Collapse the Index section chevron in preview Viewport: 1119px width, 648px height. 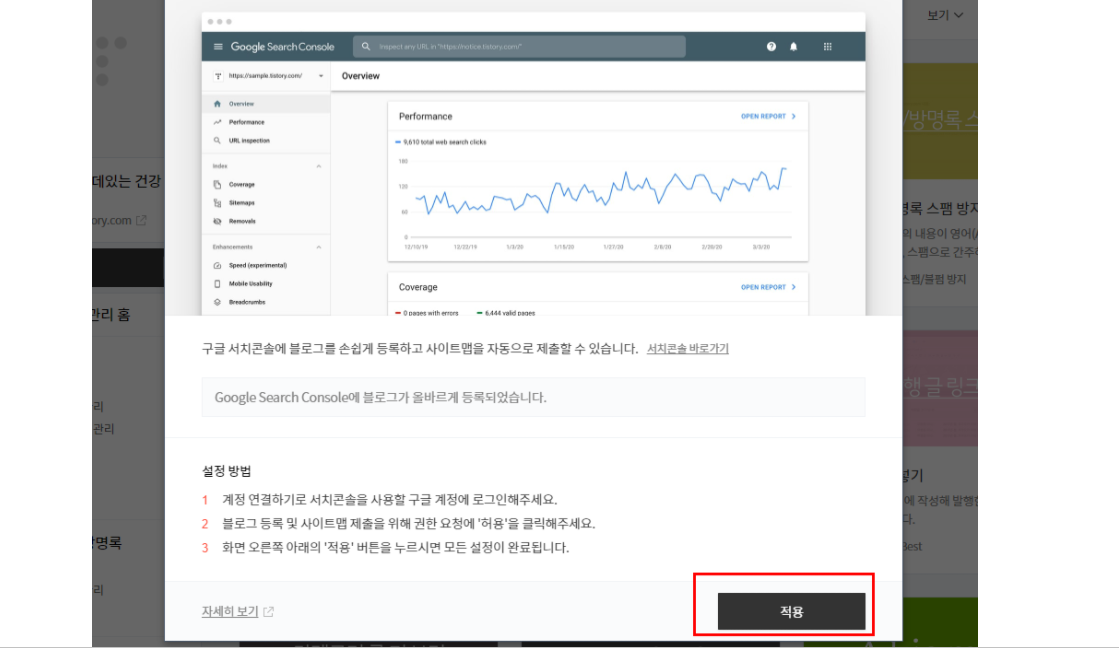(x=318, y=166)
